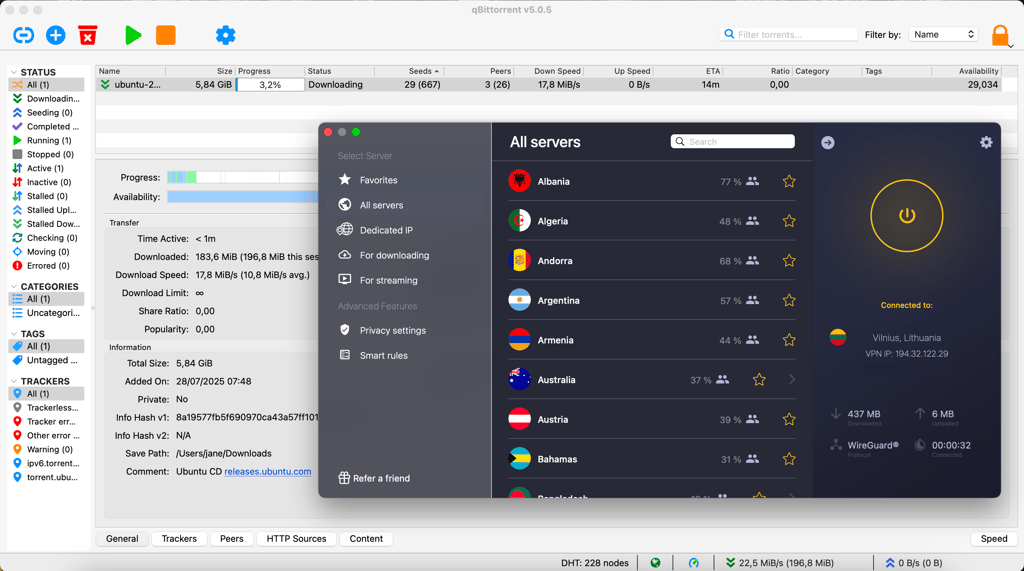The image size is (1024, 571).
Task: Open Favorites in VPN sidebar
Action: click(x=378, y=180)
